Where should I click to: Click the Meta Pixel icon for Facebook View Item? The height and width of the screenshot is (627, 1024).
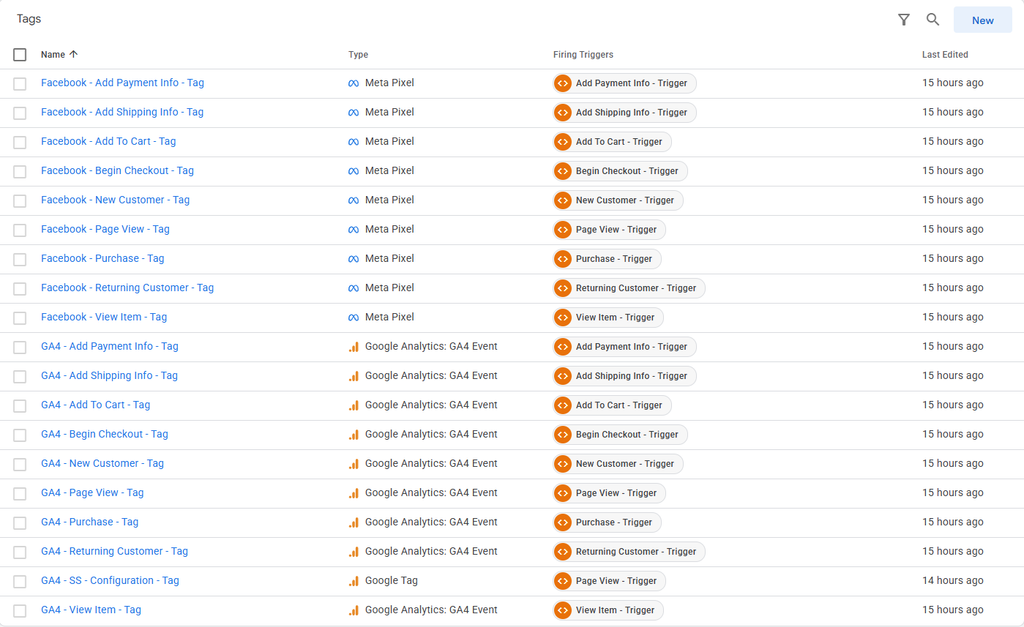(x=353, y=317)
